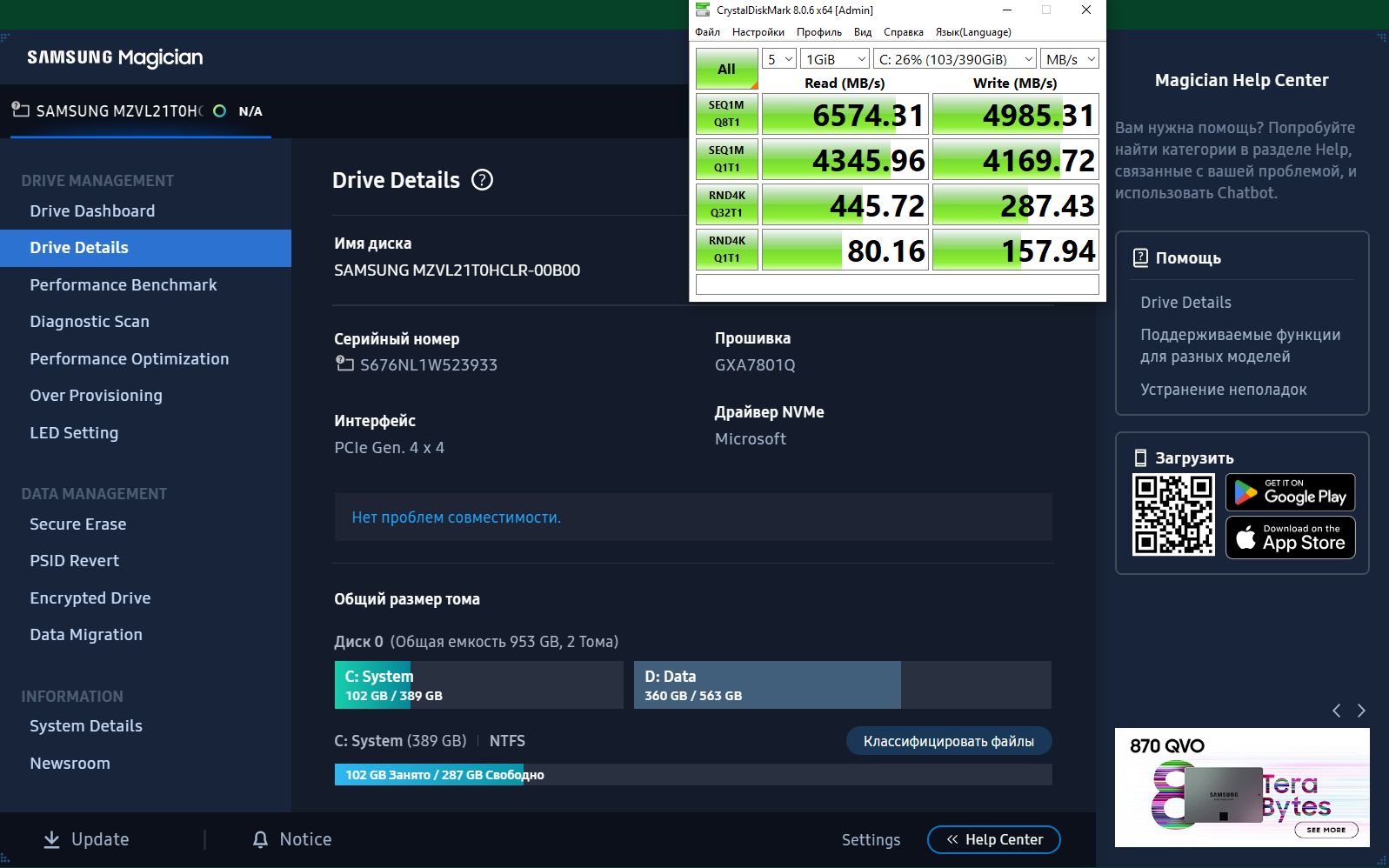Click the Notice bell icon
This screenshot has height=868, width=1389.
[x=260, y=839]
